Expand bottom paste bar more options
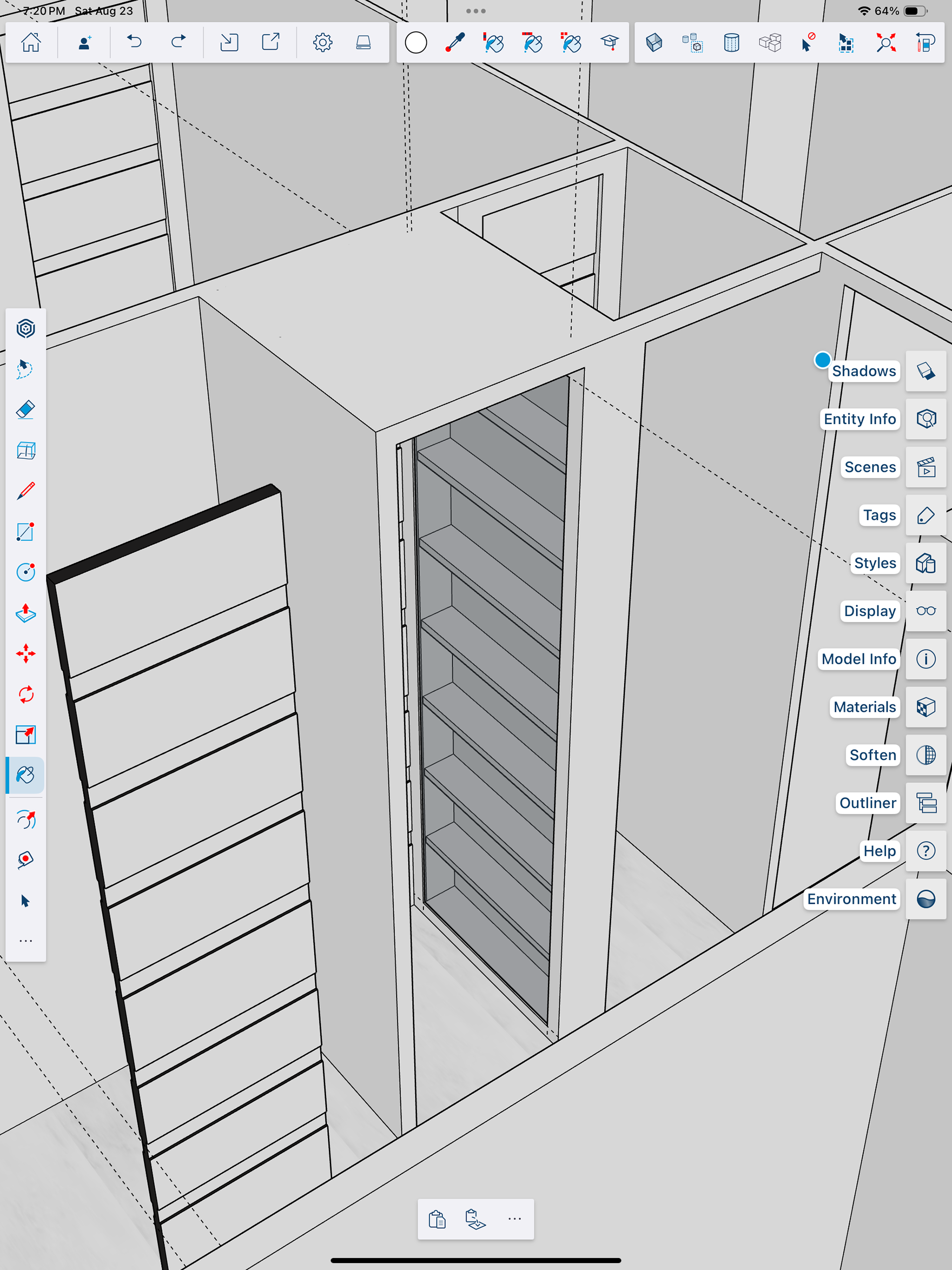This screenshot has height=1270, width=952. [514, 1218]
